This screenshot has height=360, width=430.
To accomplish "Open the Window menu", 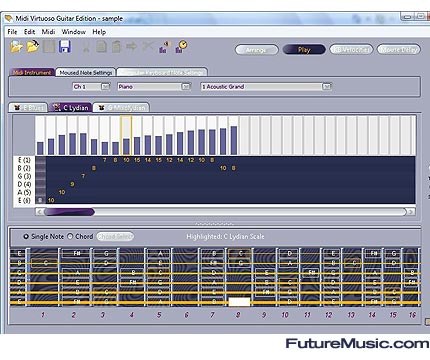I will tap(74, 32).
